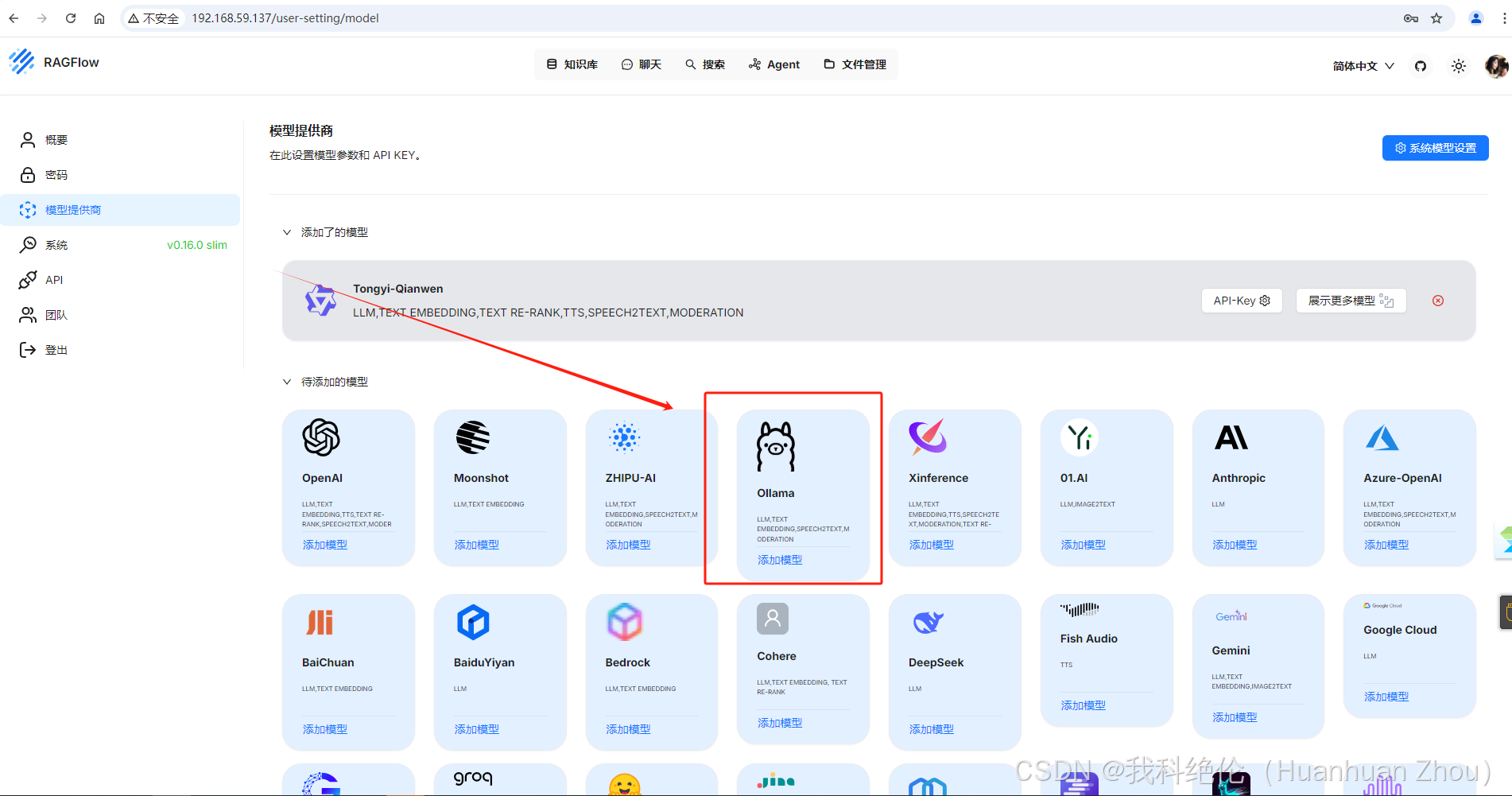The width and height of the screenshot is (1512, 796).
Task: Go to the browser home icon
Action: (x=99, y=18)
